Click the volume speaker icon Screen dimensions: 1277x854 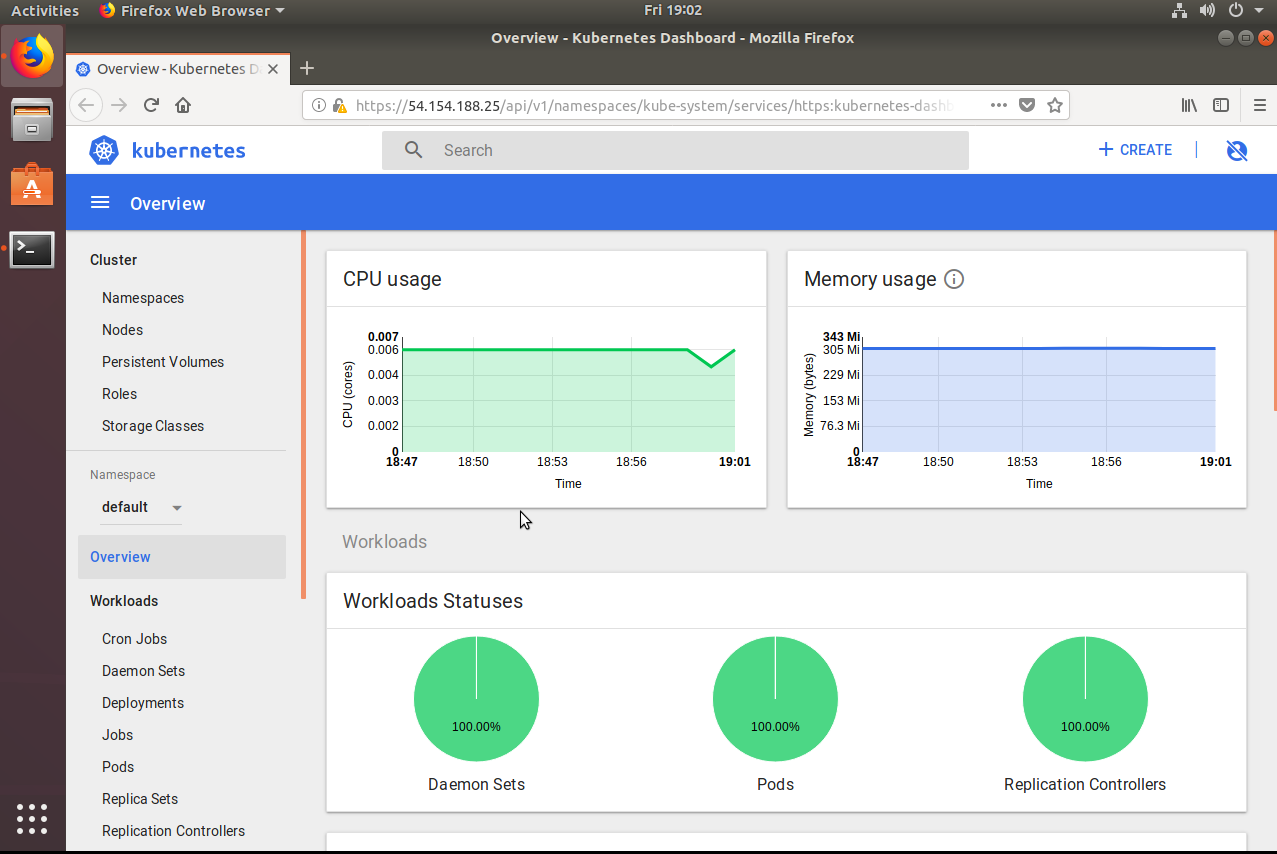[1207, 10]
